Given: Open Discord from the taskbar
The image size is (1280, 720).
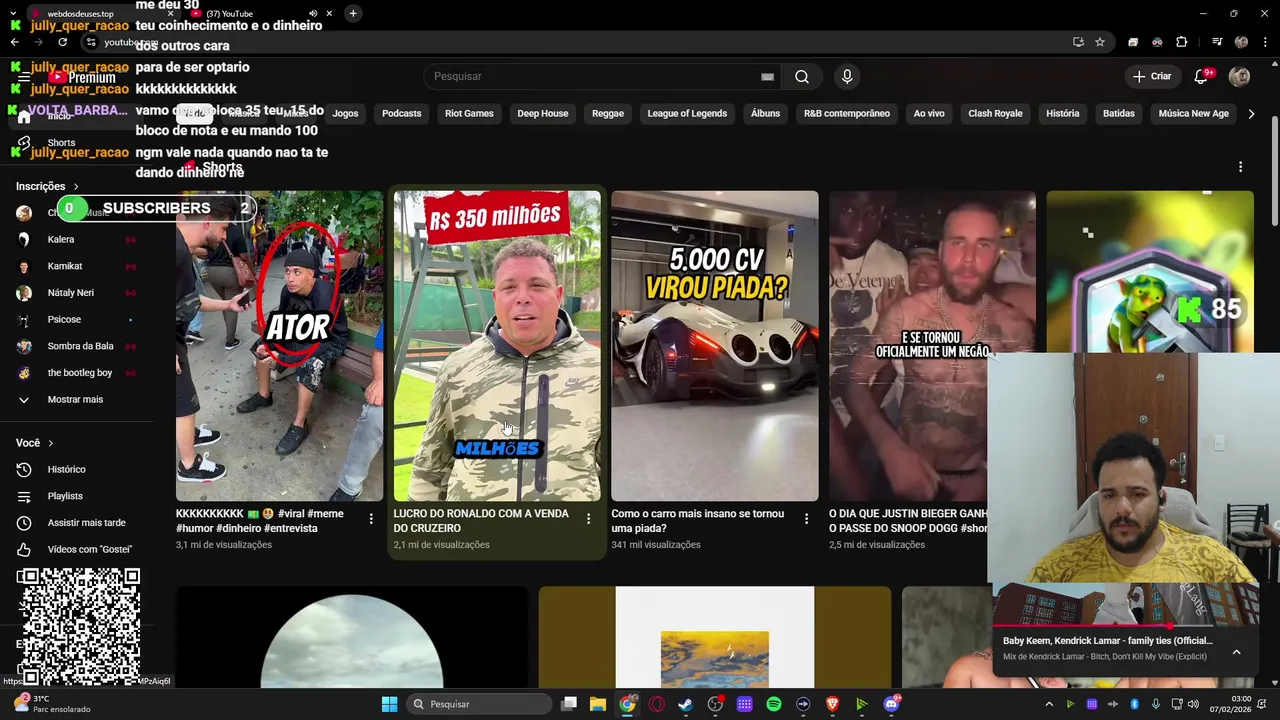Looking at the screenshot, I should click(891, 704).
